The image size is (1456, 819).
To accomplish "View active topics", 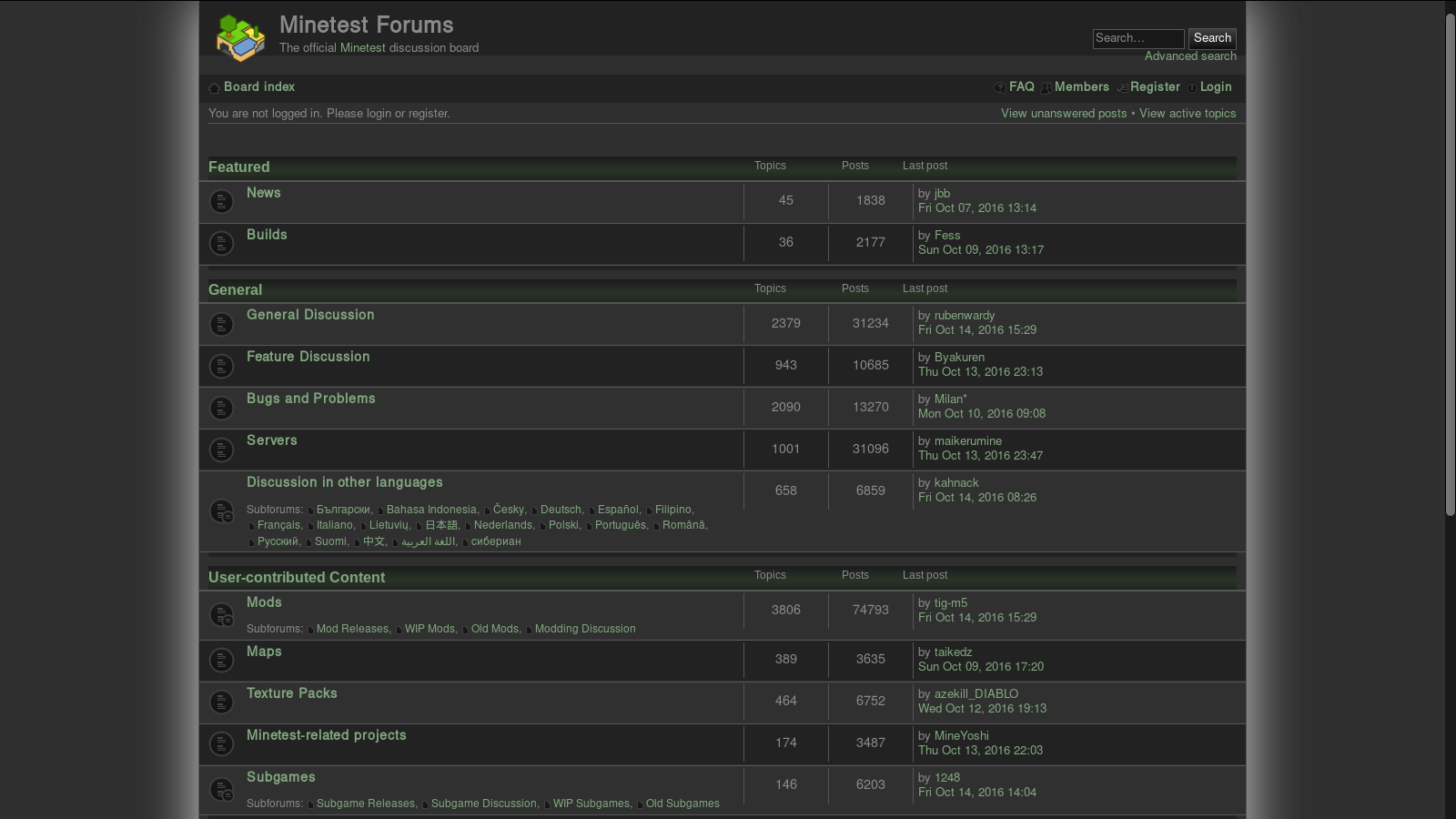I will coord(1188,114).
